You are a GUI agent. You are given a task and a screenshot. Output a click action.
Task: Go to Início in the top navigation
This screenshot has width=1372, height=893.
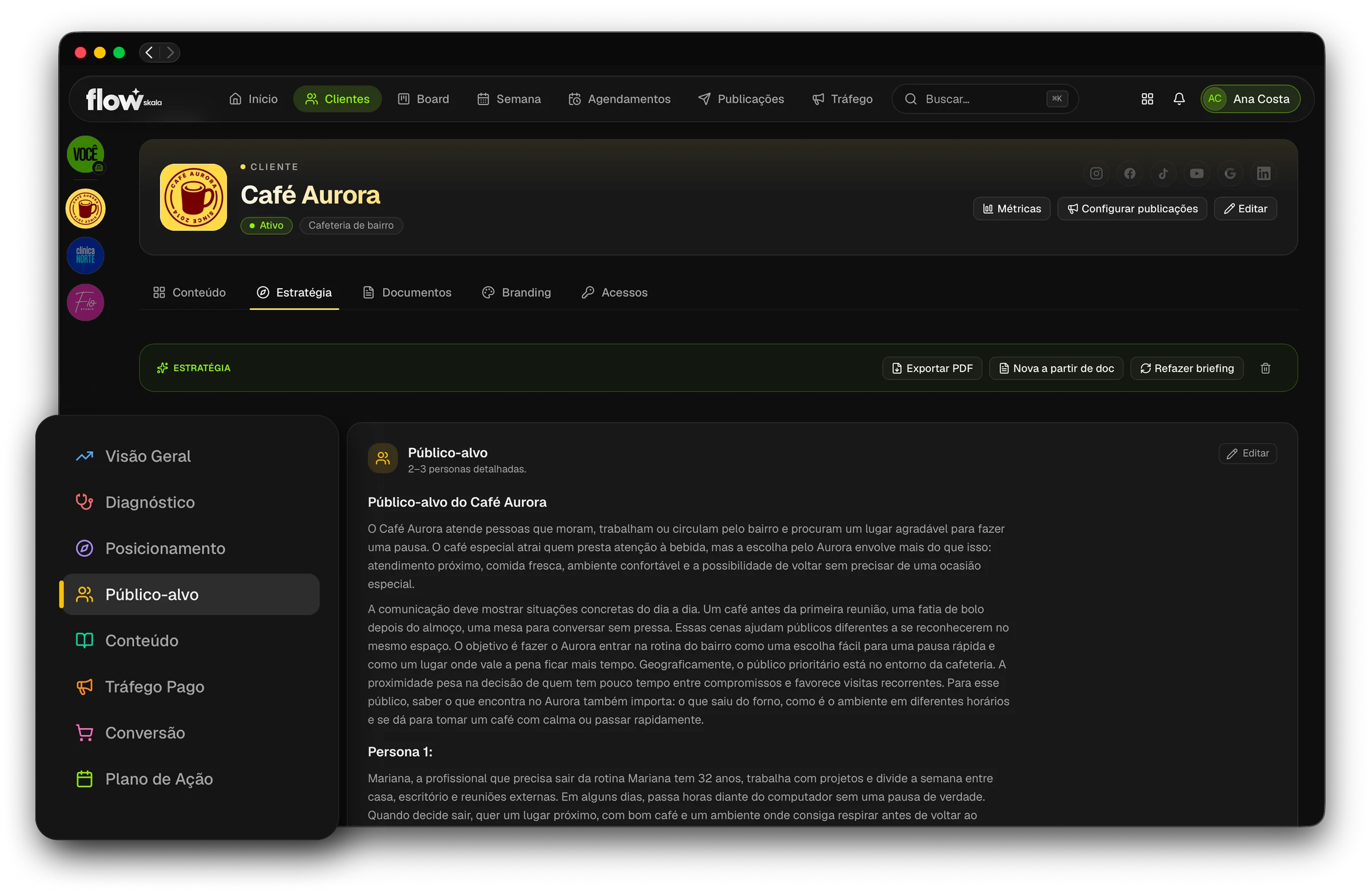click(253, 99)
